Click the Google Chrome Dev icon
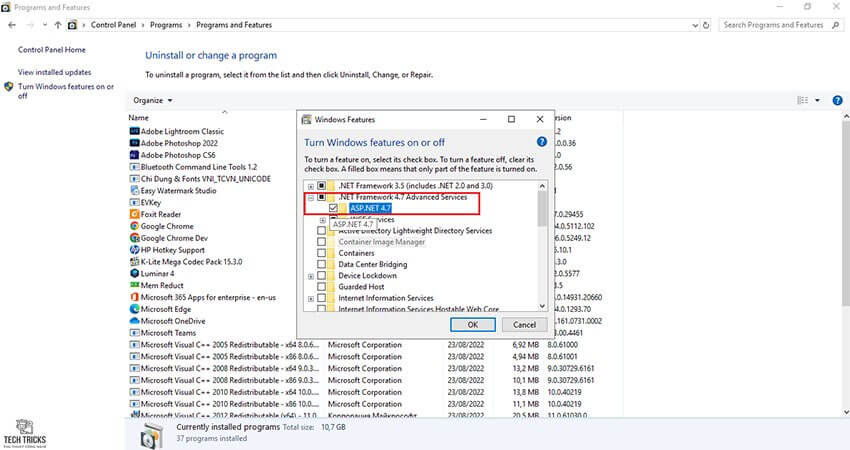This screenshot has width=850, height=450. pos(134,238)
